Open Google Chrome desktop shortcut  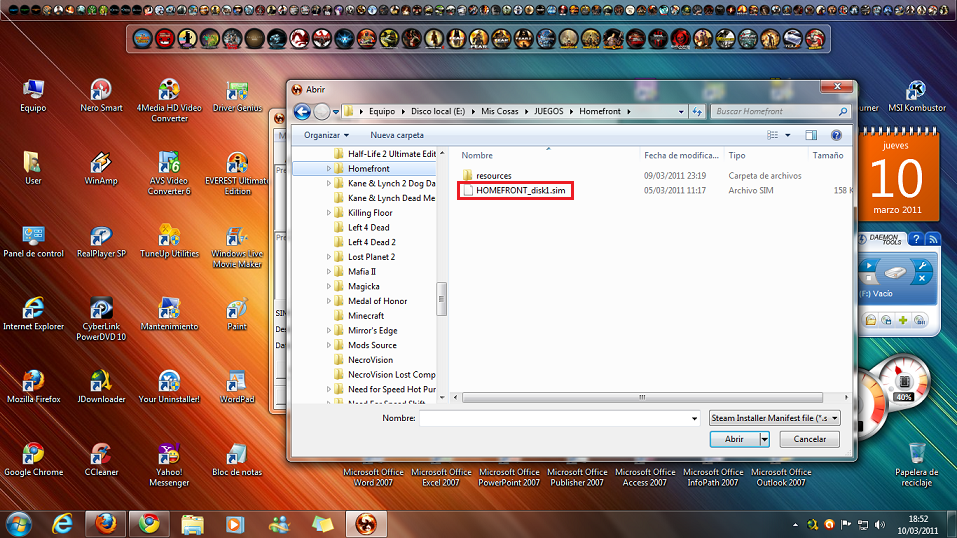[34, 459]
